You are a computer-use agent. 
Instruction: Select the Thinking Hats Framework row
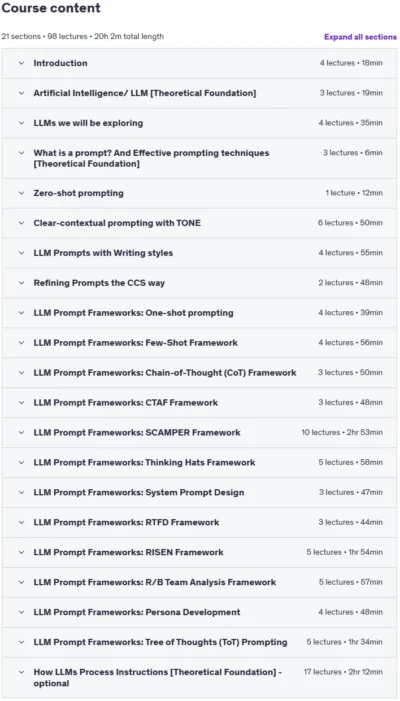click(199, 463)
